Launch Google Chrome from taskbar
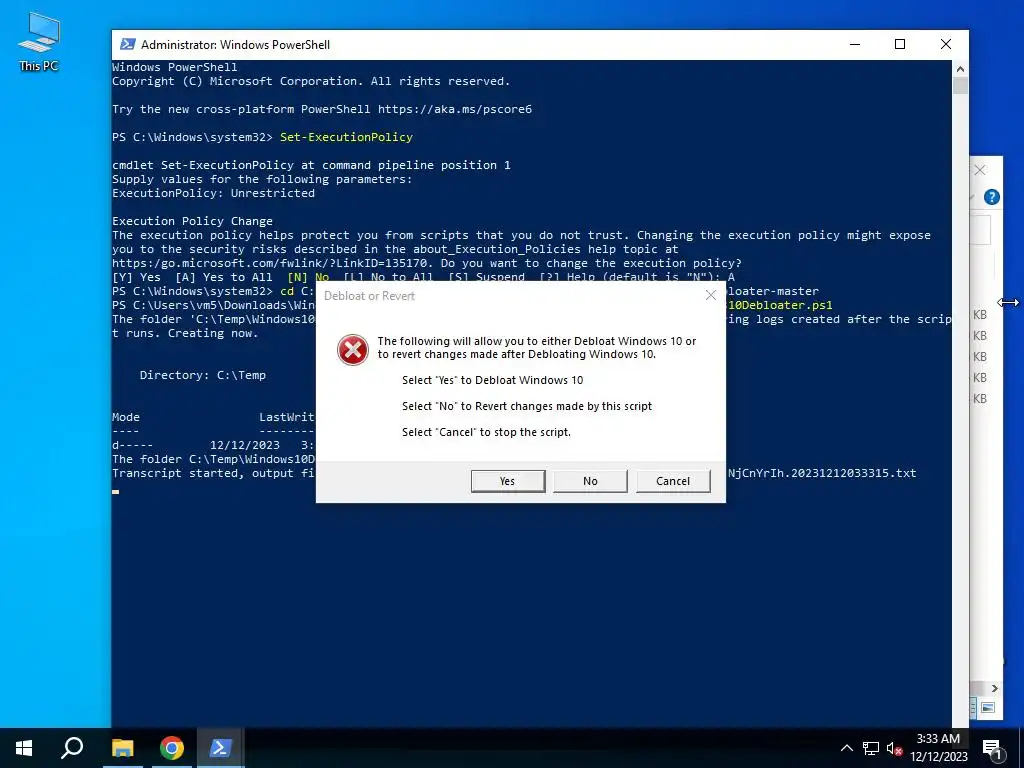This screenshot has width=1024, height=768. [172, 748]
